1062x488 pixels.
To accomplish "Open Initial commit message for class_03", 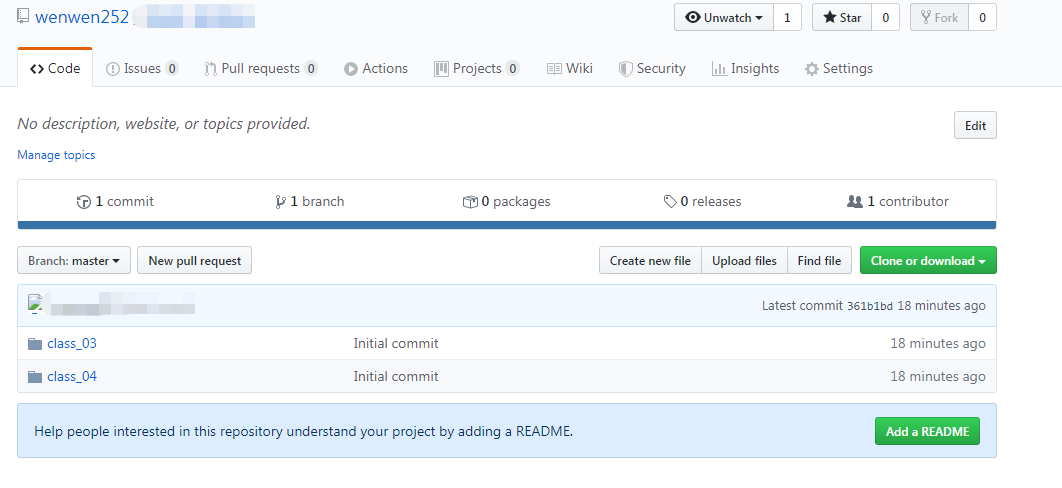I will click(x=396, y=343).
